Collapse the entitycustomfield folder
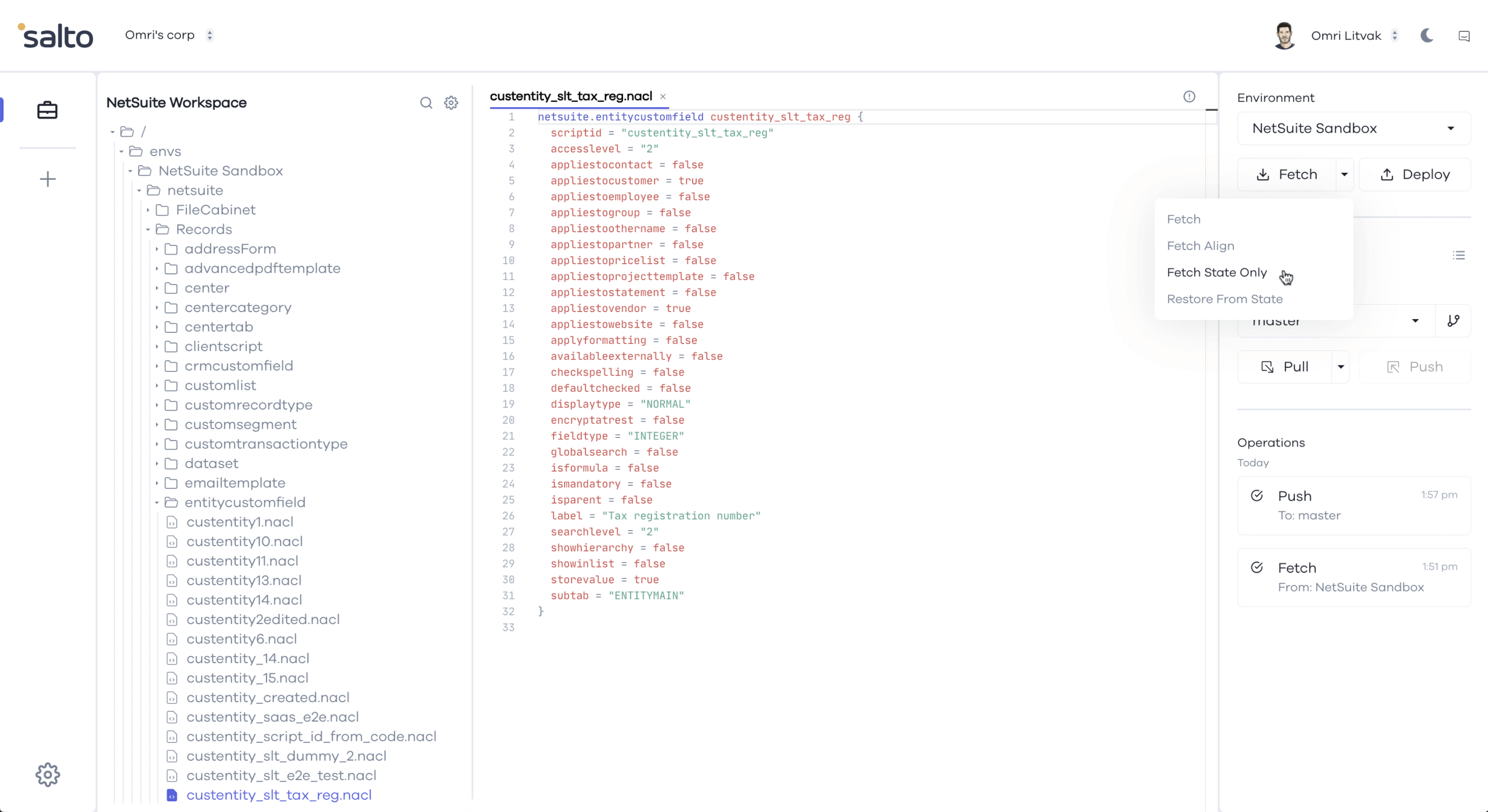 pos(157,503)
